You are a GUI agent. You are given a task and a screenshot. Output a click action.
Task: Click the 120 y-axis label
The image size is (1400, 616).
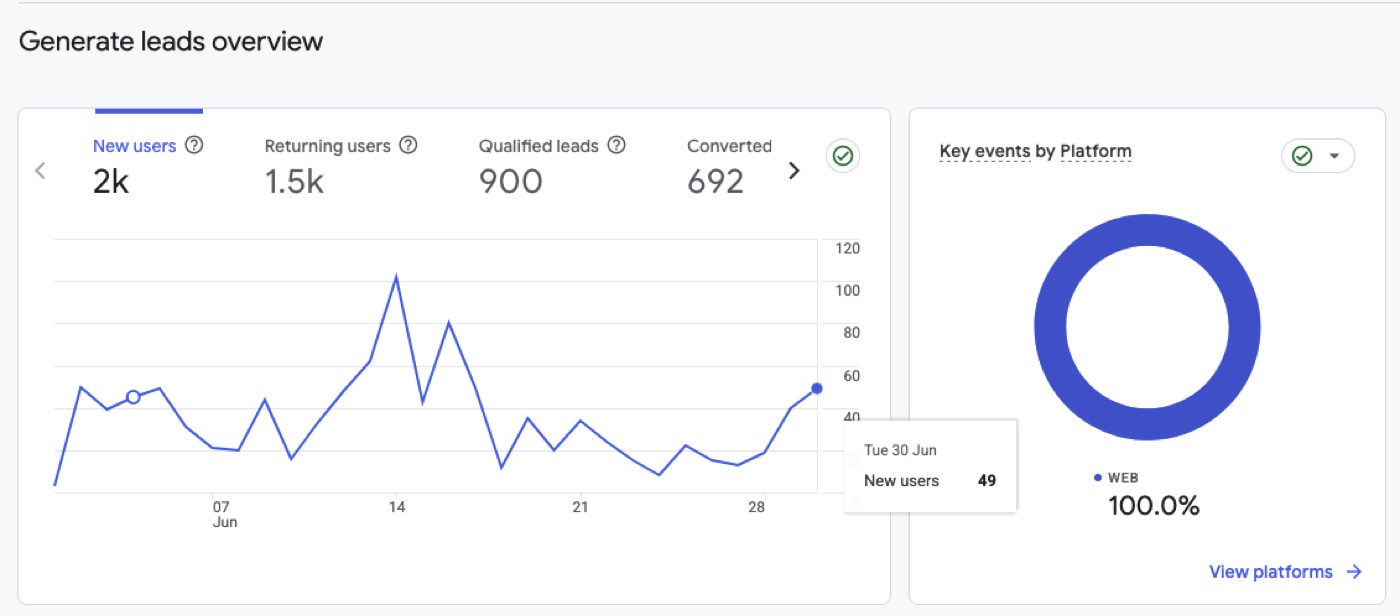[848, 248]
